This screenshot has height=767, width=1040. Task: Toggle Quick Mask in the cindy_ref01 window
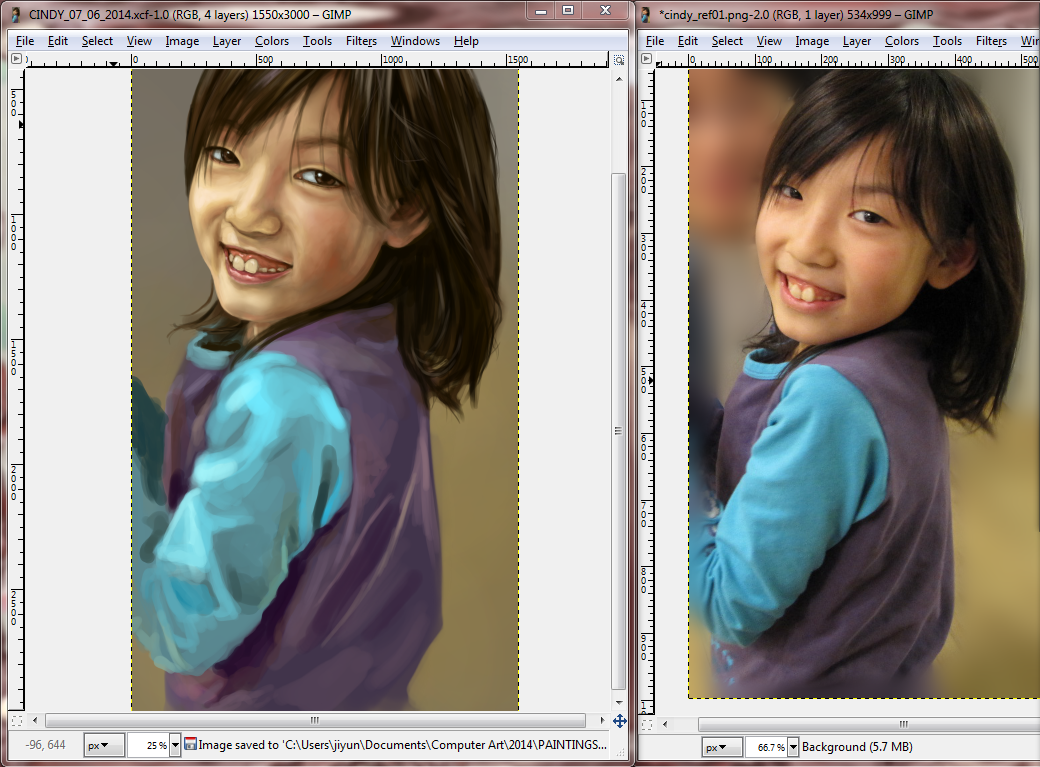click(646, 723)
